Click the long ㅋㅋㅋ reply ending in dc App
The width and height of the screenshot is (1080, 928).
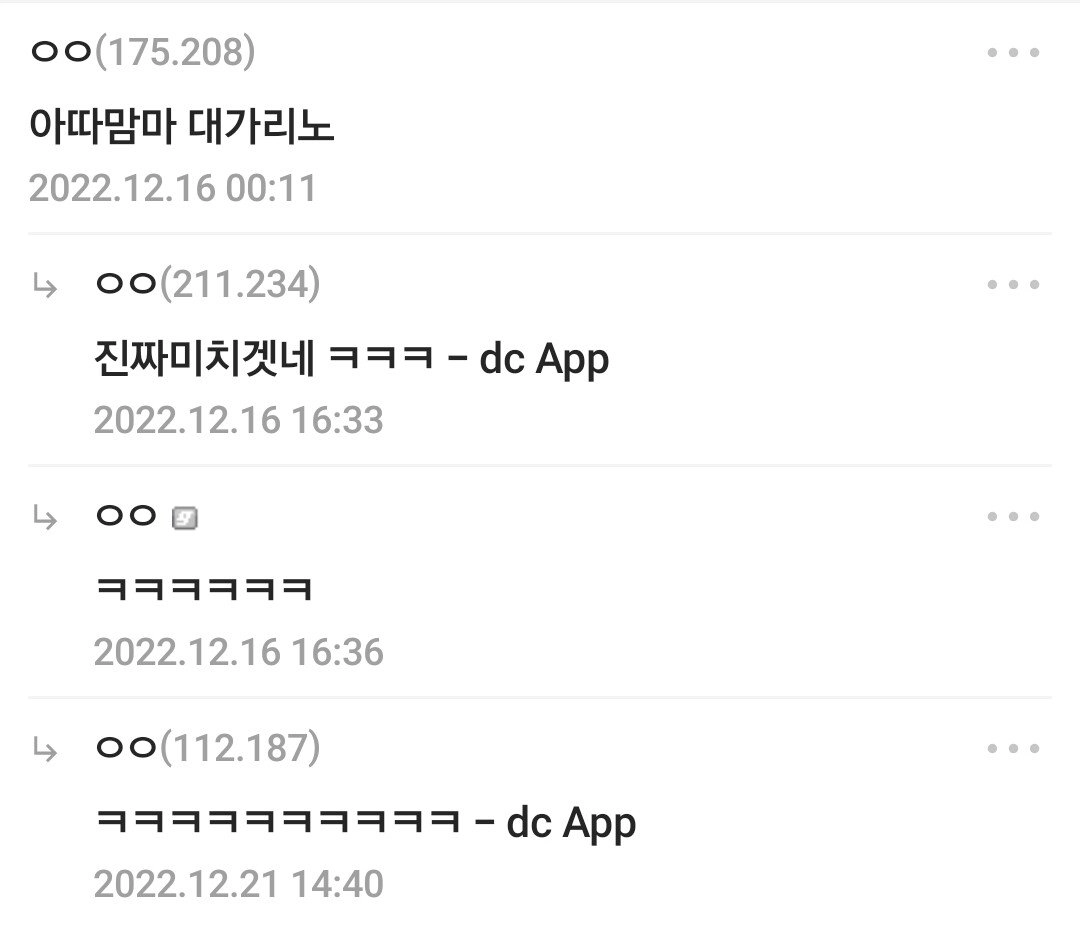click(365, 823)
